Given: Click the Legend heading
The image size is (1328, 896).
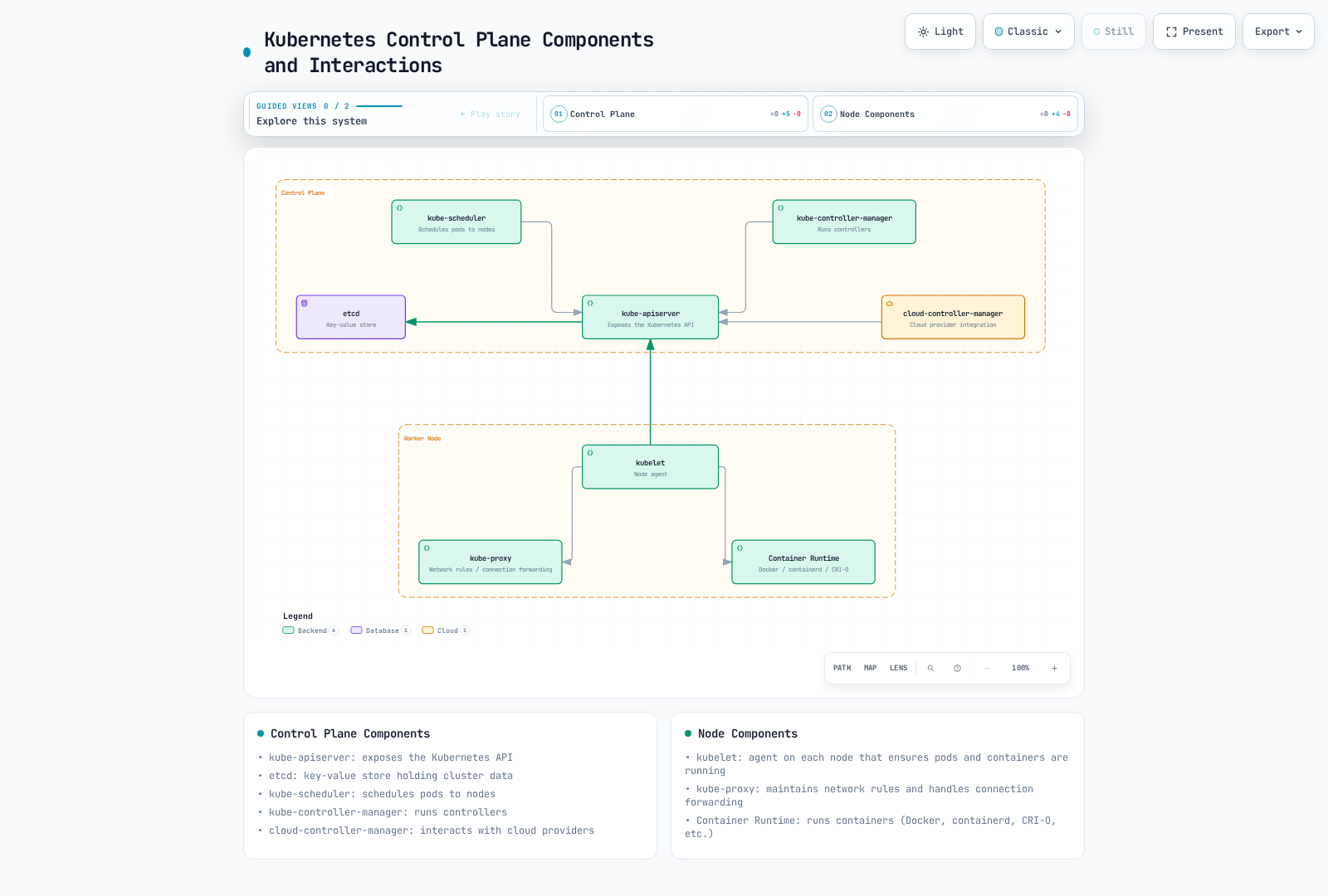Looking at the screenshot, I should pyautogui.click(x=298, y=616).
